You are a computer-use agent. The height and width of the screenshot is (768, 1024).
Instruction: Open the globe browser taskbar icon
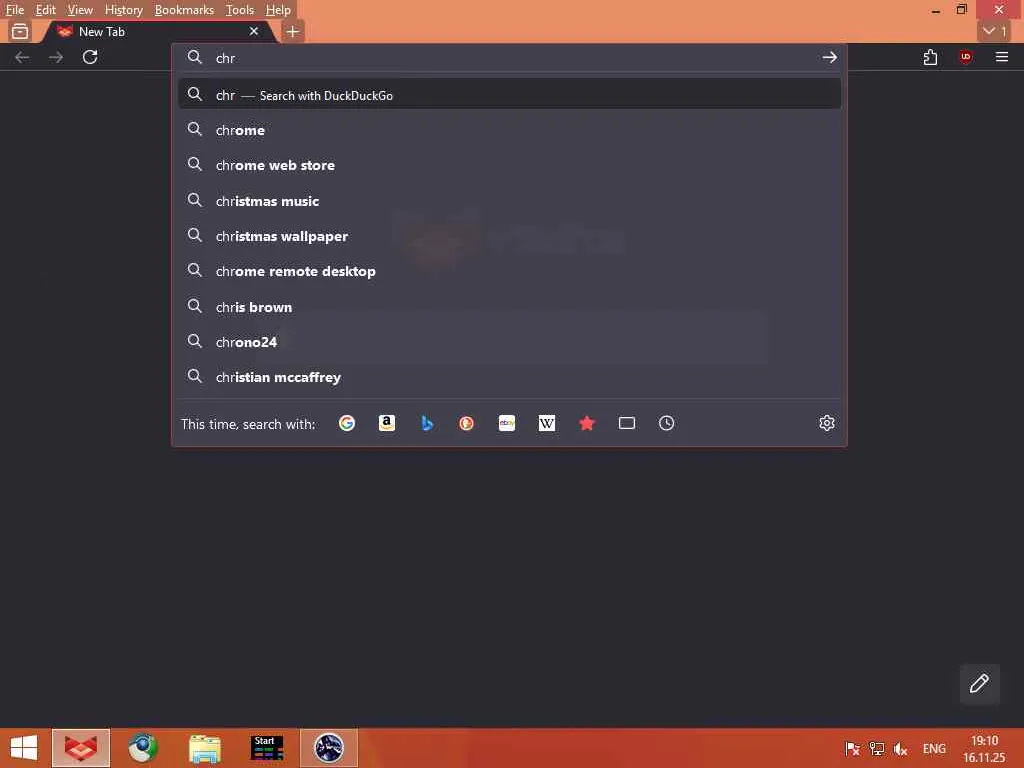tap(142, 748)
